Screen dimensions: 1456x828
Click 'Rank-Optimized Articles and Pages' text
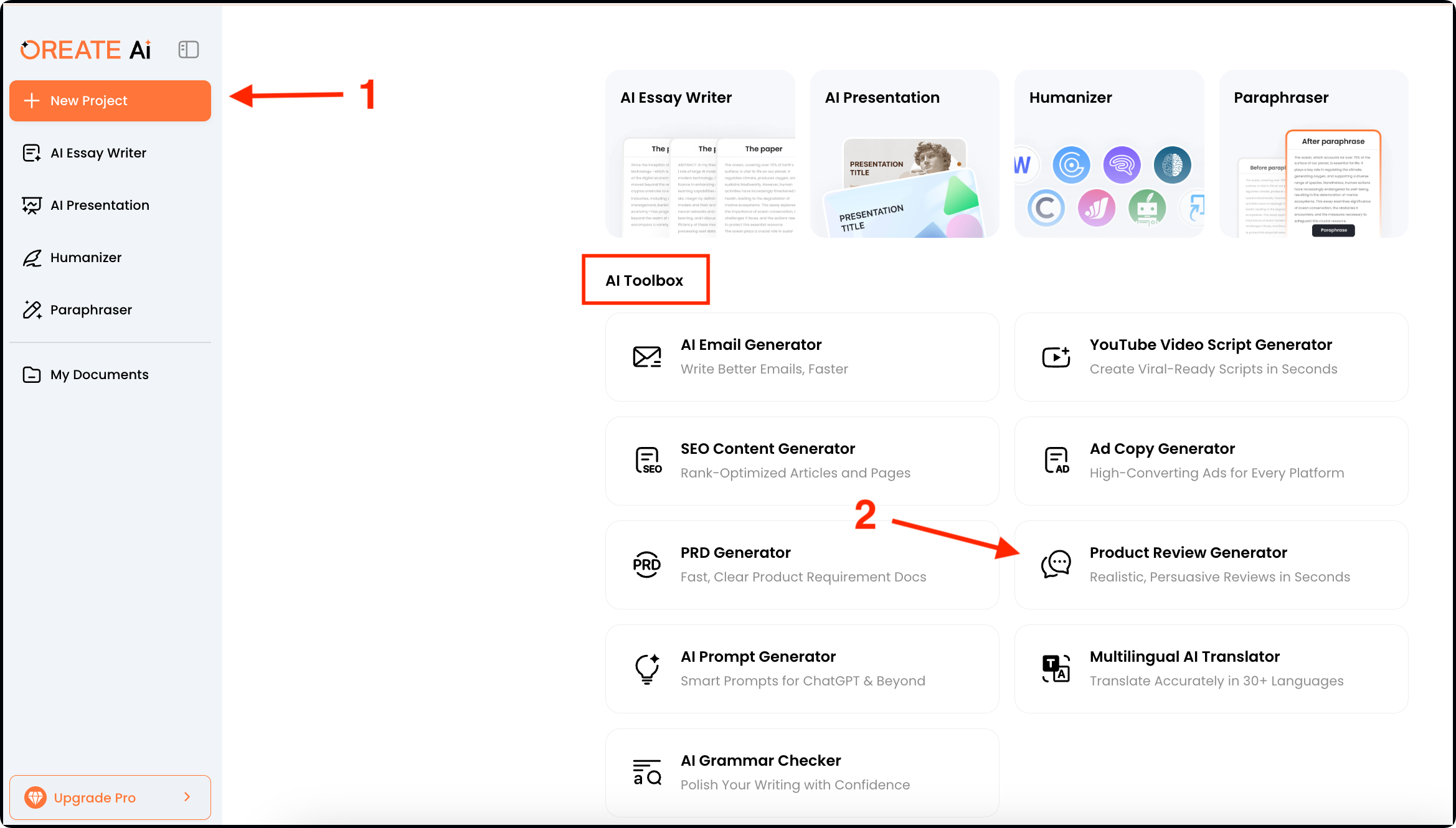[x=795, y=473]
